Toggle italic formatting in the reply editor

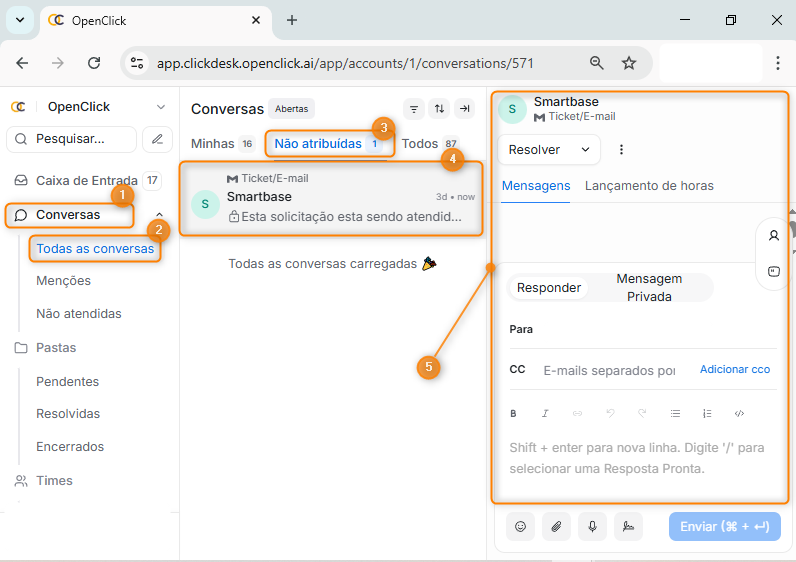pos(545,413)
